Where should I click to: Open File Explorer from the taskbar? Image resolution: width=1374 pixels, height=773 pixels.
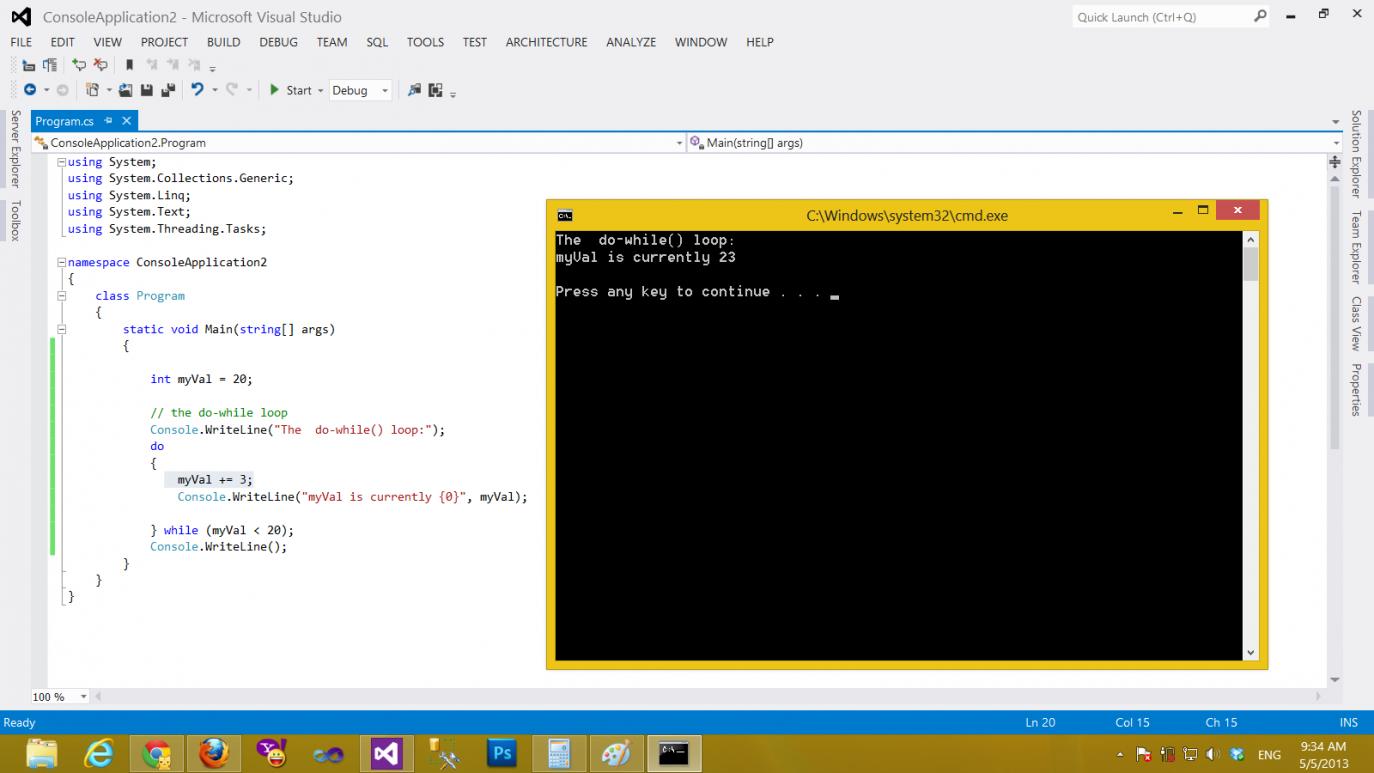click(x=42, y=753)
